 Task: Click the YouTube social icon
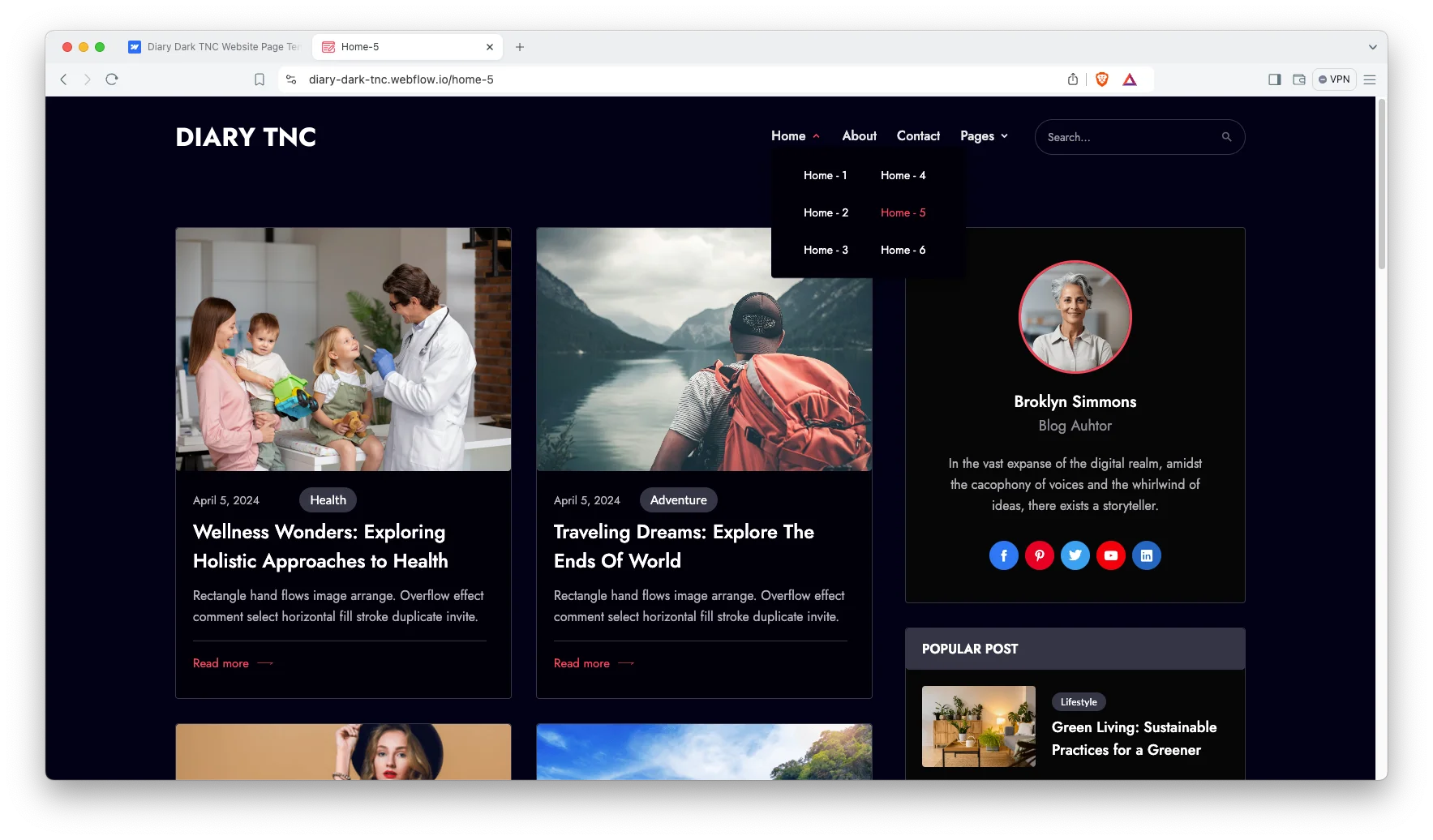1111,555
